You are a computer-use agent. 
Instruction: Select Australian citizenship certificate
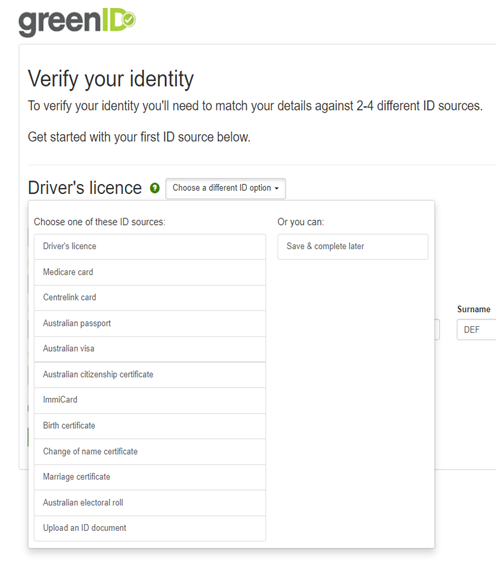[150, 375]
